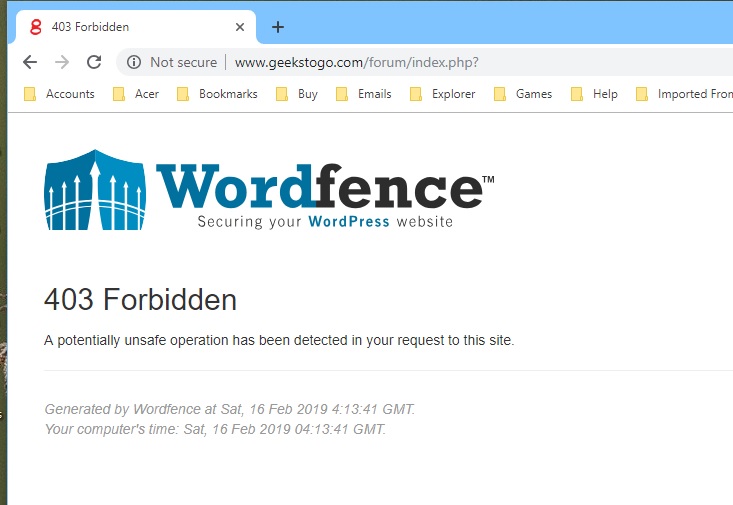733x505 pixels.
Task: Click the Securing your WordPress website tagline
Action: coord(325,221)
